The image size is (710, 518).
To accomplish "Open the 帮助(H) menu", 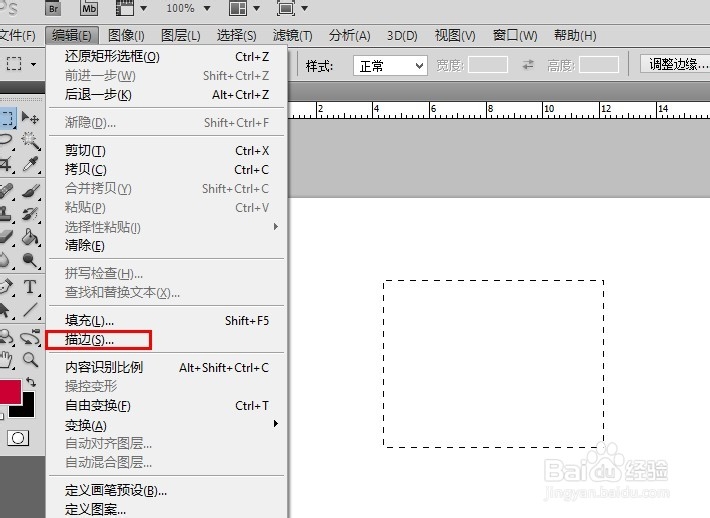I will 575,35.
